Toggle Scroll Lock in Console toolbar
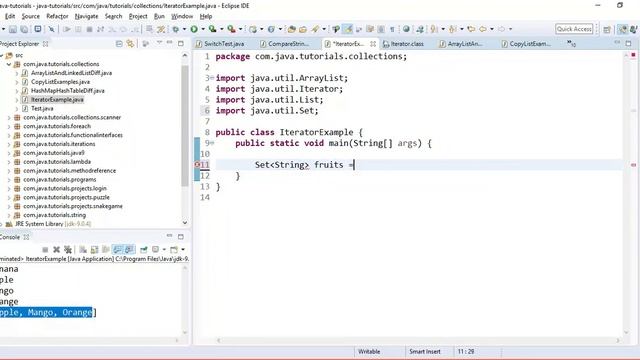 tap(94, 250)
